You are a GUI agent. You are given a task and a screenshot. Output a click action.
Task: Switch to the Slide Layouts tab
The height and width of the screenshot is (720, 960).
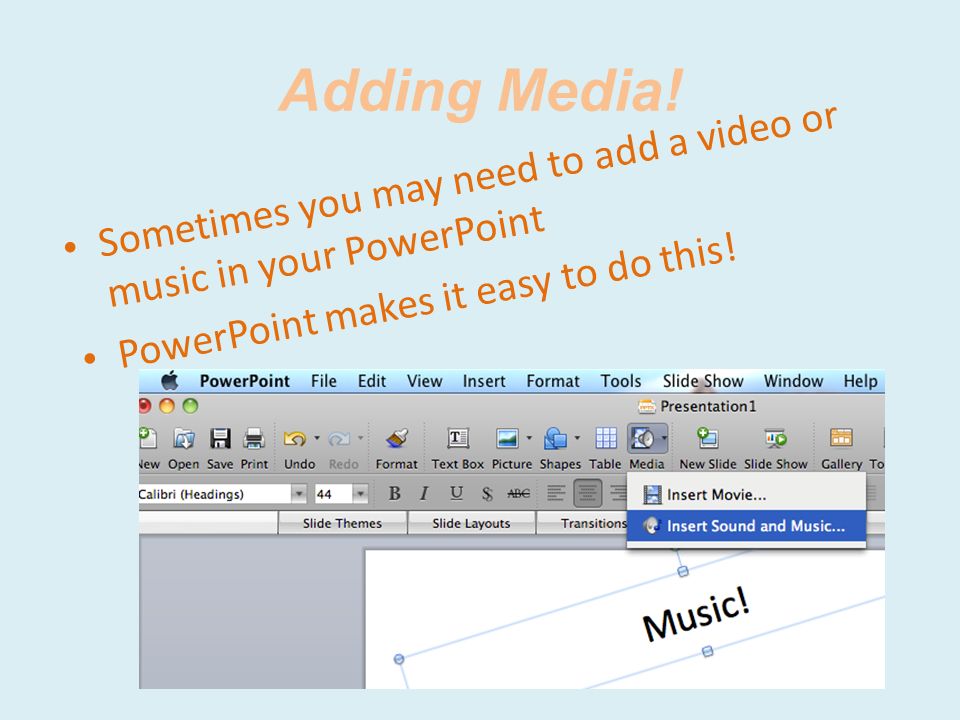click(x=471, y=523)
